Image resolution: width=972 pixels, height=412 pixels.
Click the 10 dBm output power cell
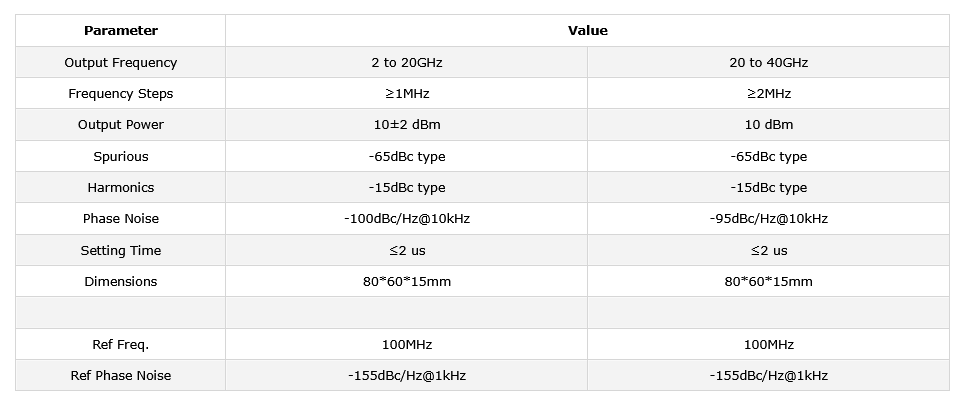coord(768,125)
